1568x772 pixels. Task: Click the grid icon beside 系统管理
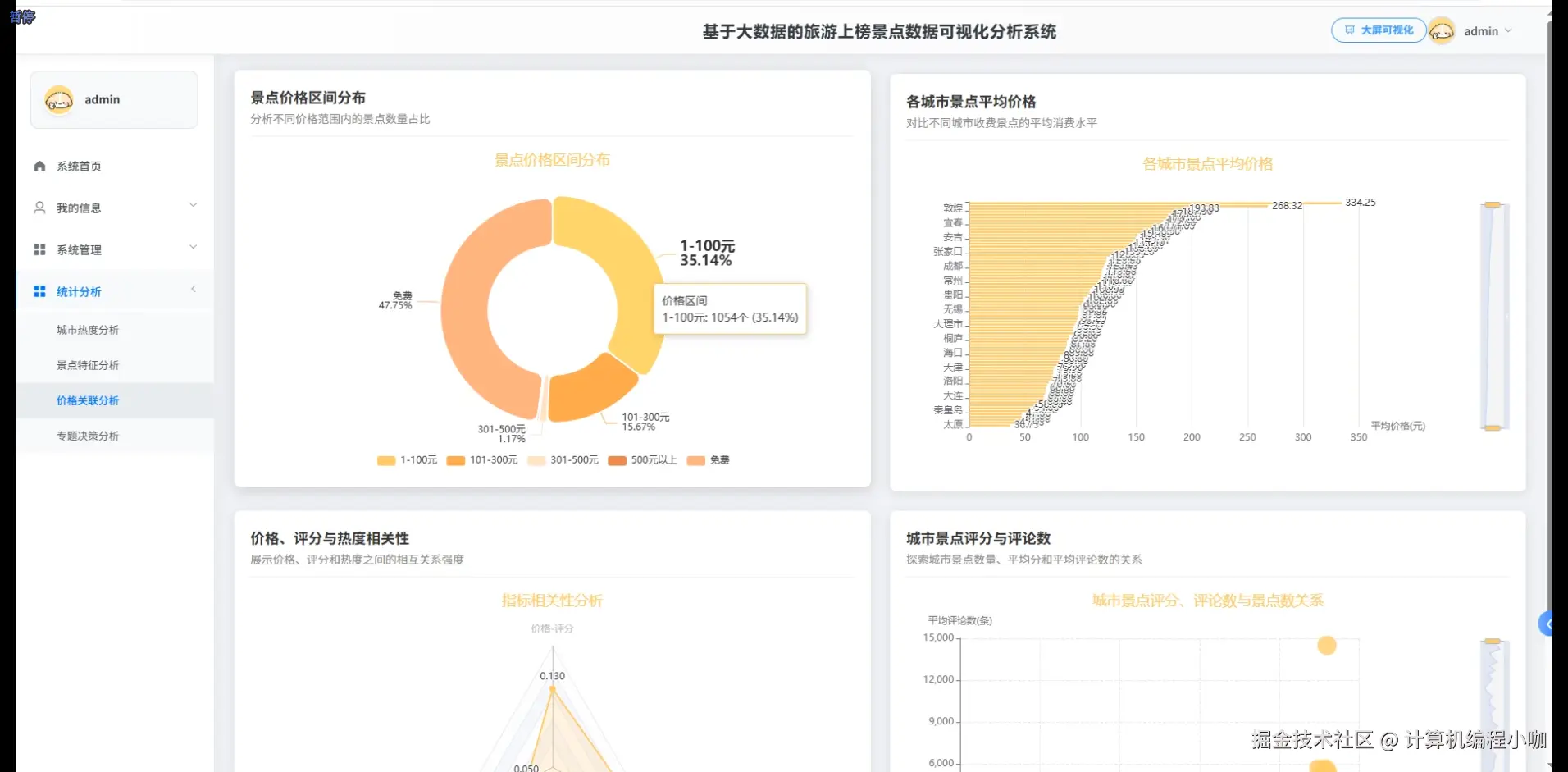[x=39, y=249]
